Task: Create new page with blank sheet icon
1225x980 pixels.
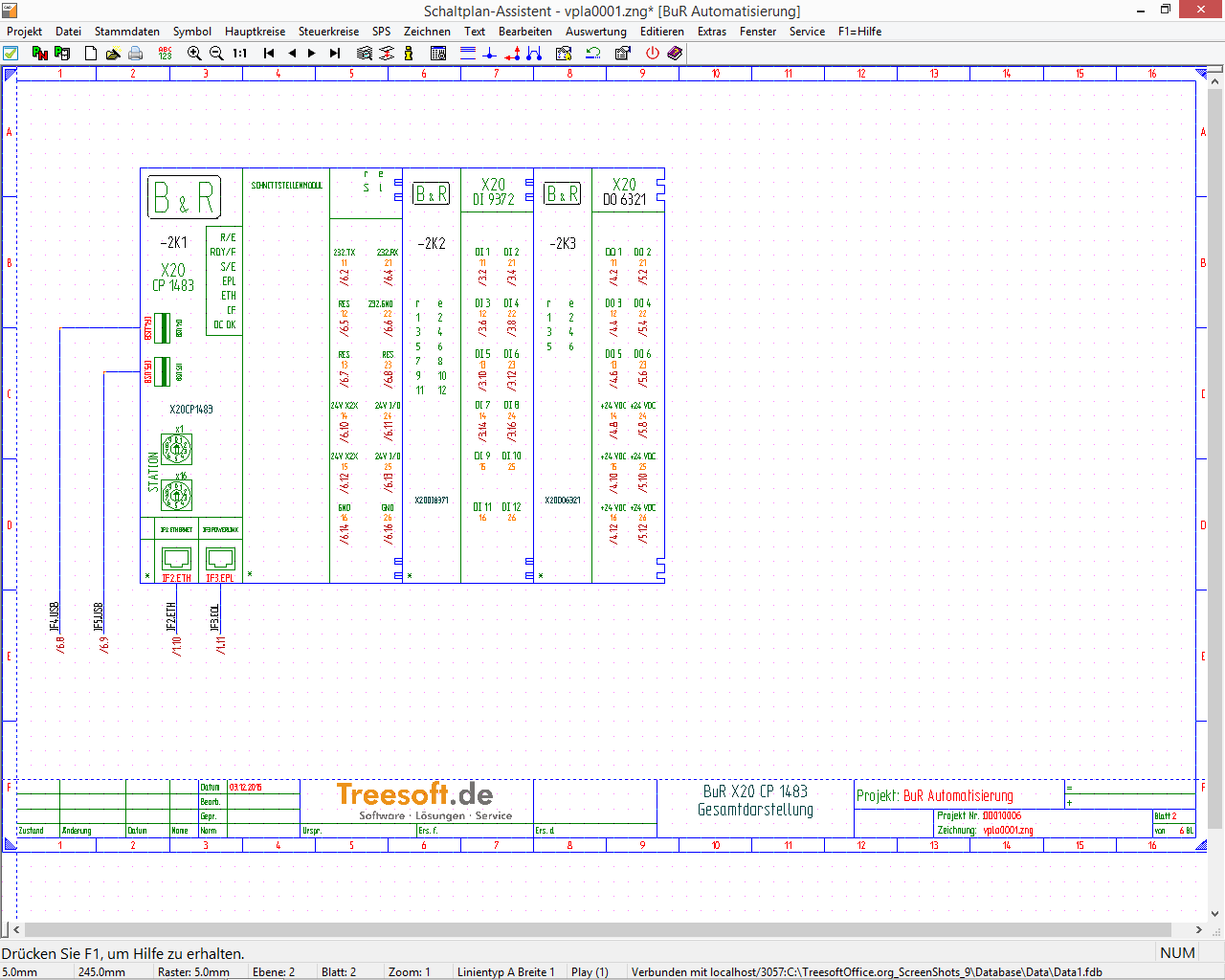Action: [x=91, y=54]
